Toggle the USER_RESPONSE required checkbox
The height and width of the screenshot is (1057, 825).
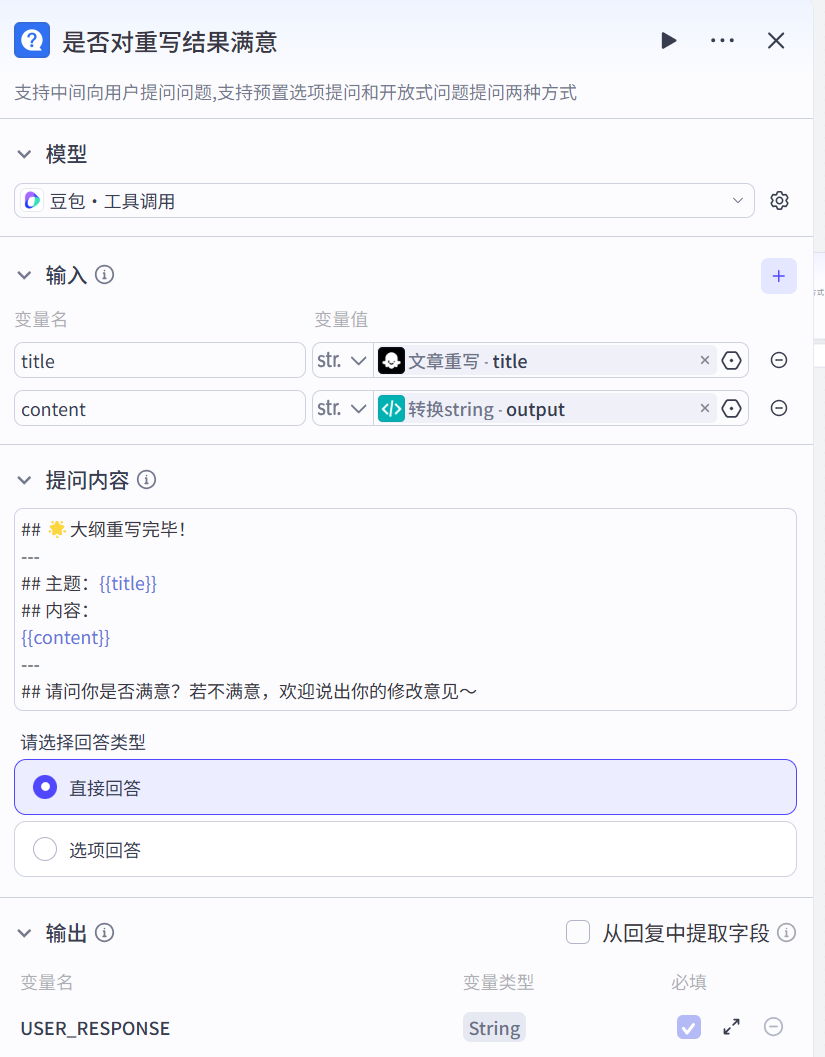(x=688, y=1027)
